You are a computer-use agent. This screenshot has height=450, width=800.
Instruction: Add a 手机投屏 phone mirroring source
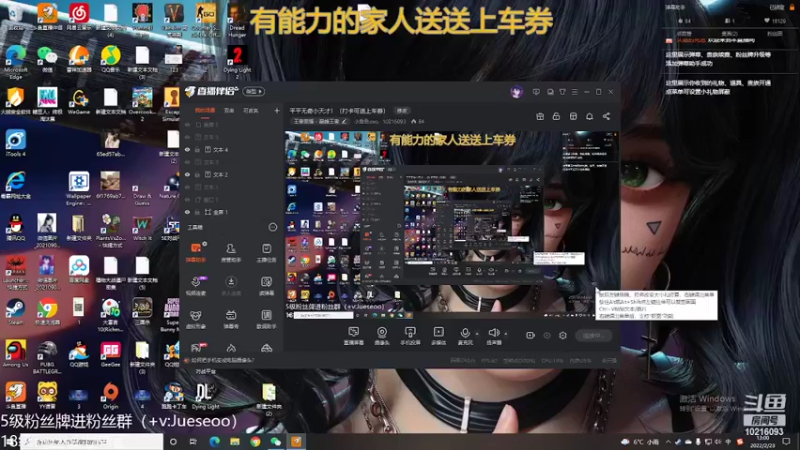coord(410,336)
